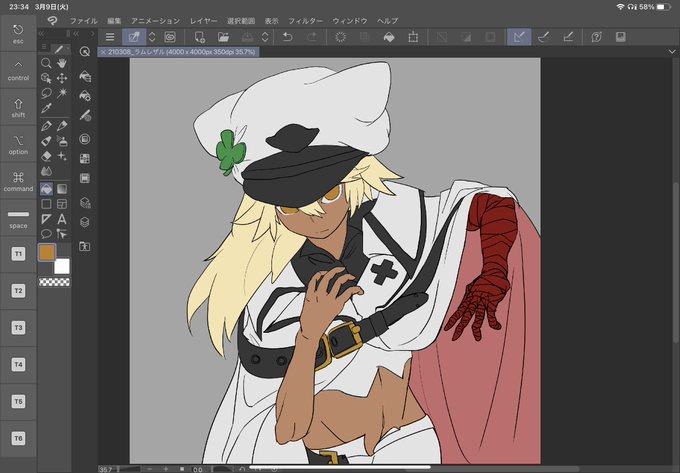Select the Lasso selection tool
680x473 pixels.
click(46, 93)
